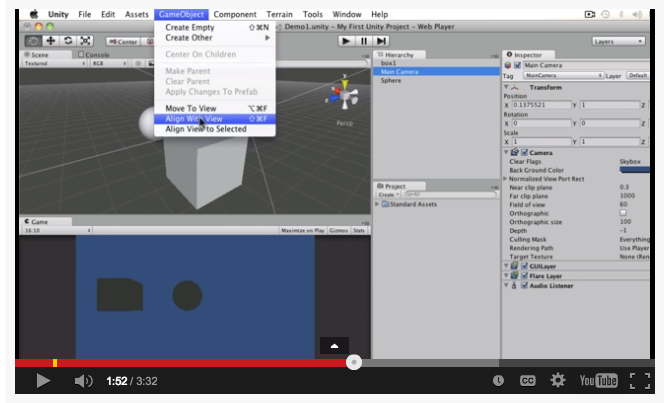Expand Normalized View Port Rect
The height and width of the screenshot is (403, 664).
[x=505, y=179]
